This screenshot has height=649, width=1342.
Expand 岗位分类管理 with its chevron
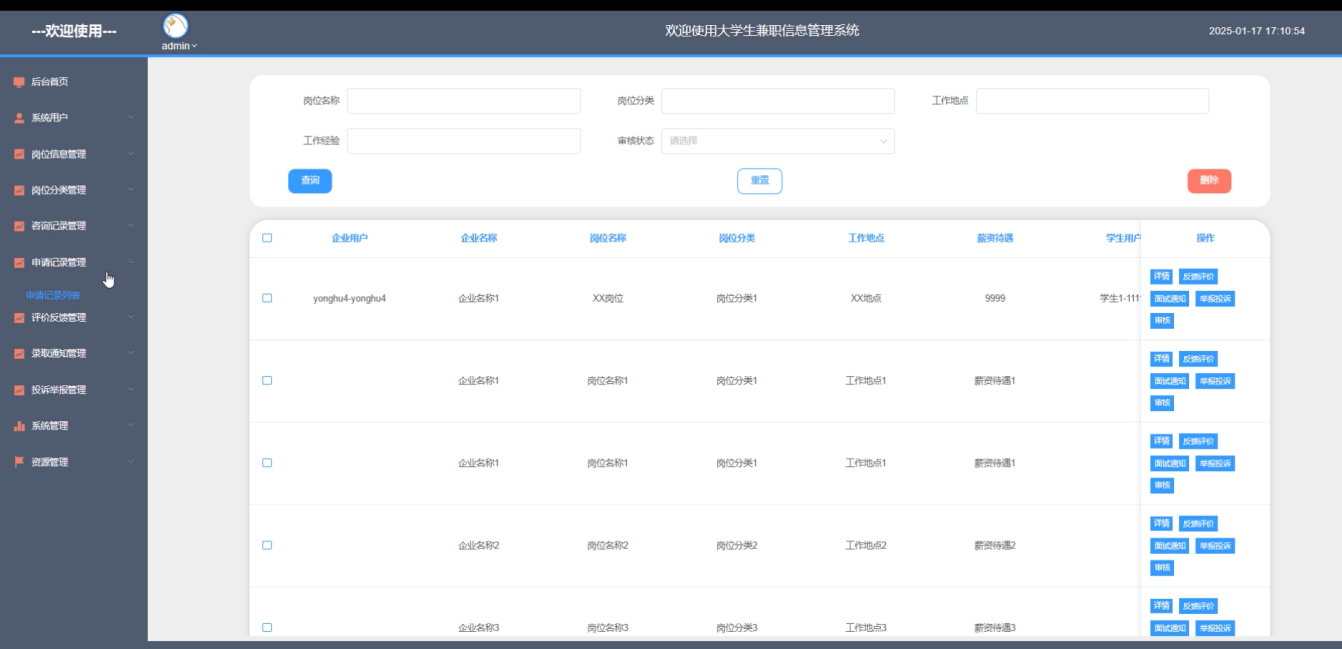(x=131, y=190)
